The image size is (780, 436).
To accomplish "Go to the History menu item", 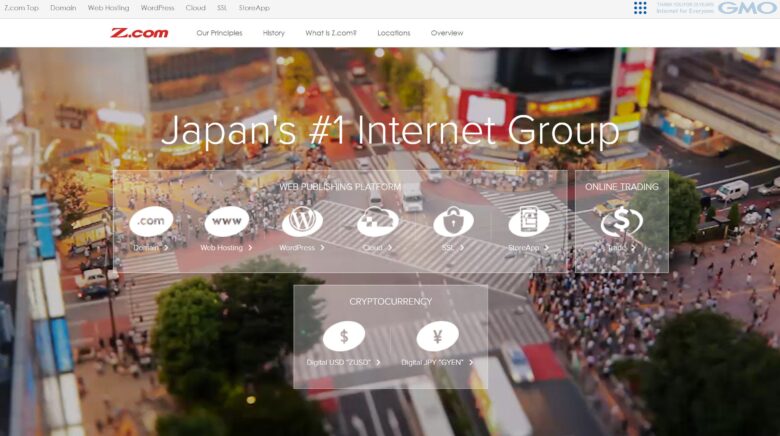I will click(x=274, y=33).
